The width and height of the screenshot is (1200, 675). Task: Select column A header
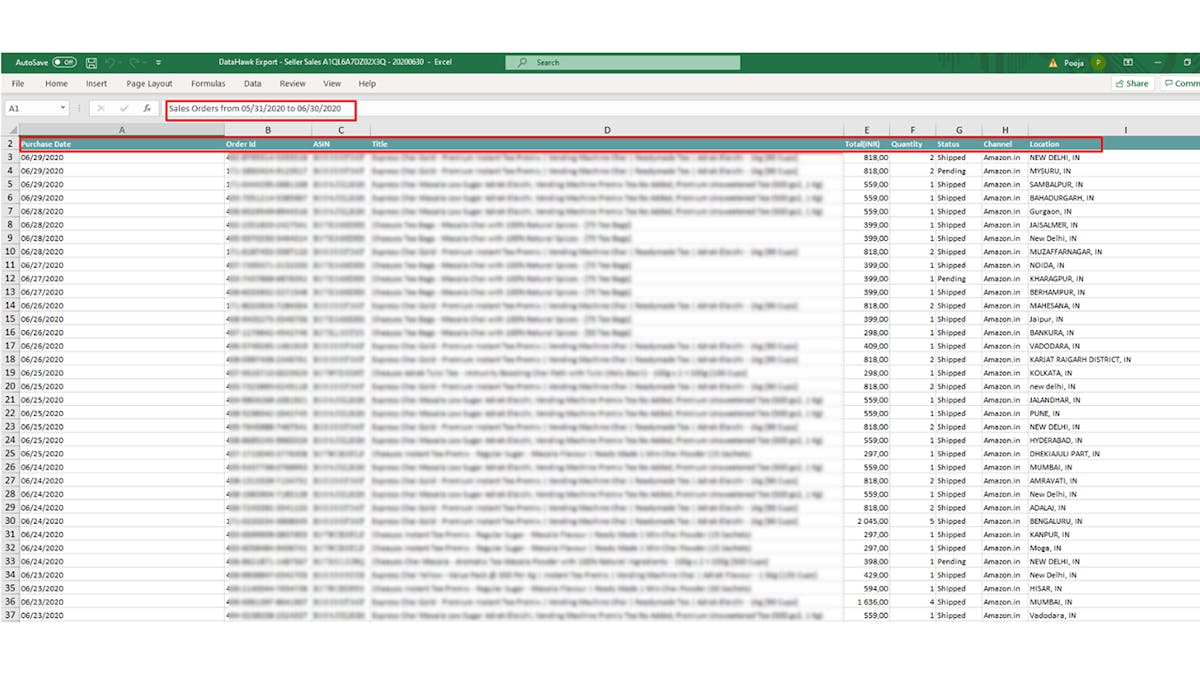click(x=121, y=130)
